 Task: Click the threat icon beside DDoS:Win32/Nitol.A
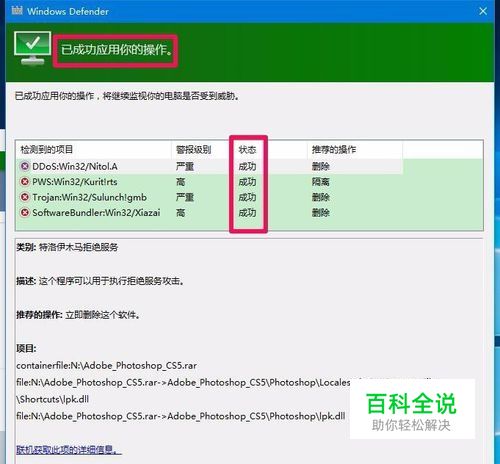tap(25, 166)
